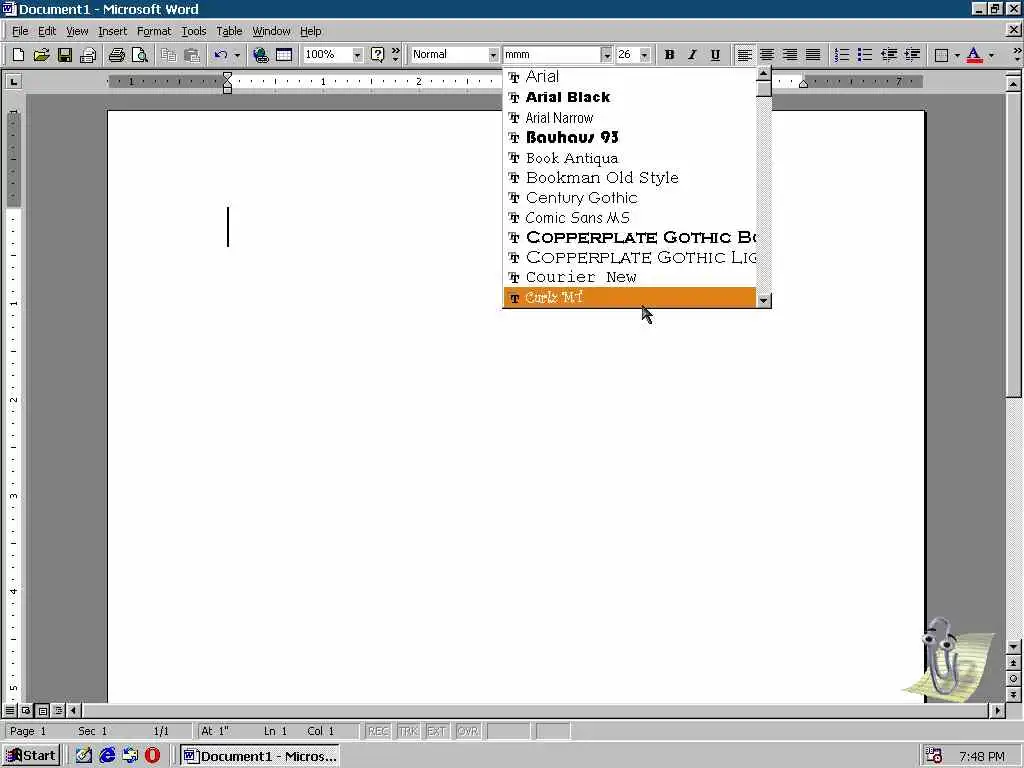Click the Select Browse Object button

1013,679
